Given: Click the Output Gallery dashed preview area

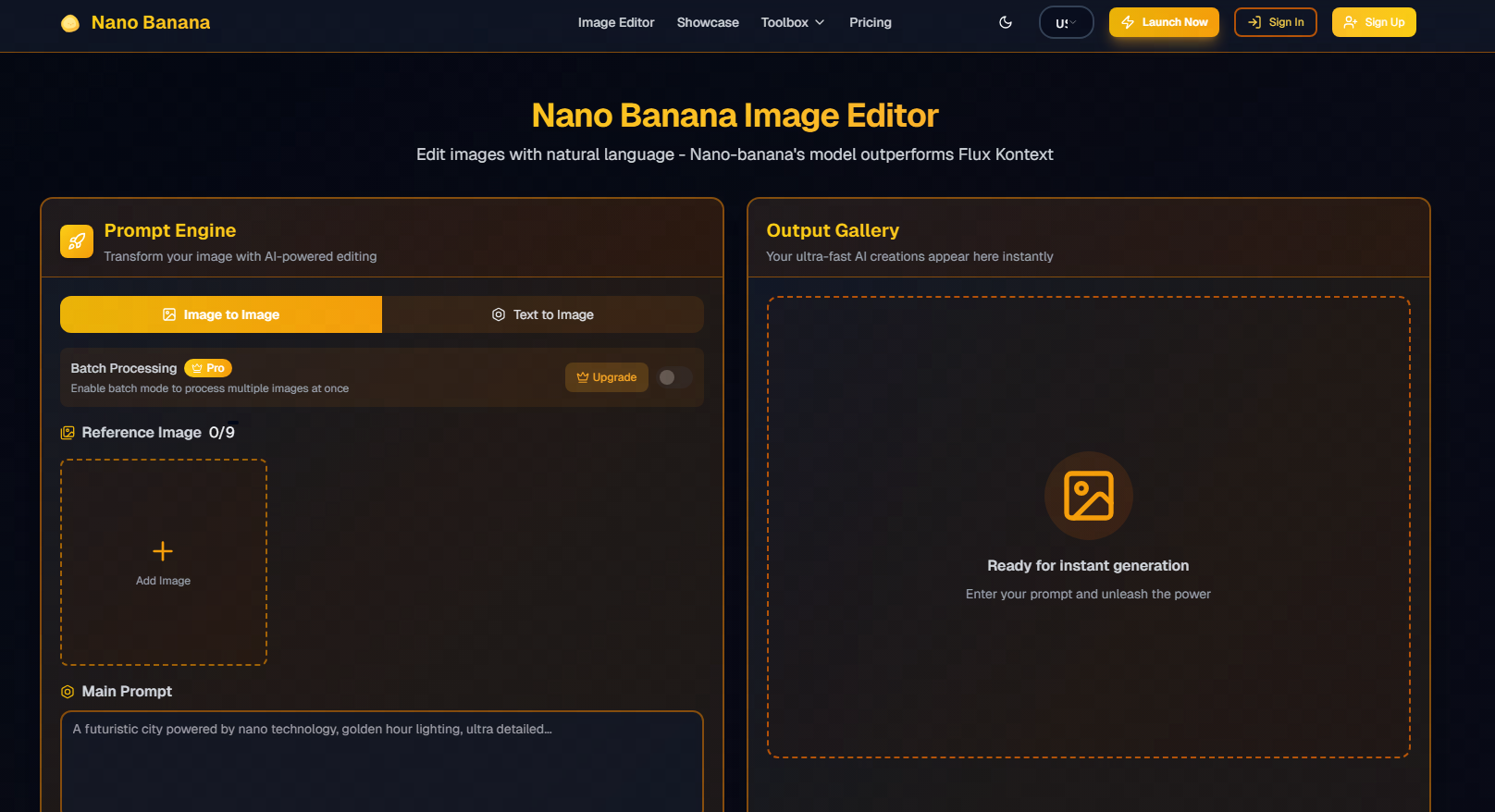Looking at the screenshot, I should (x=1088, y=527).
